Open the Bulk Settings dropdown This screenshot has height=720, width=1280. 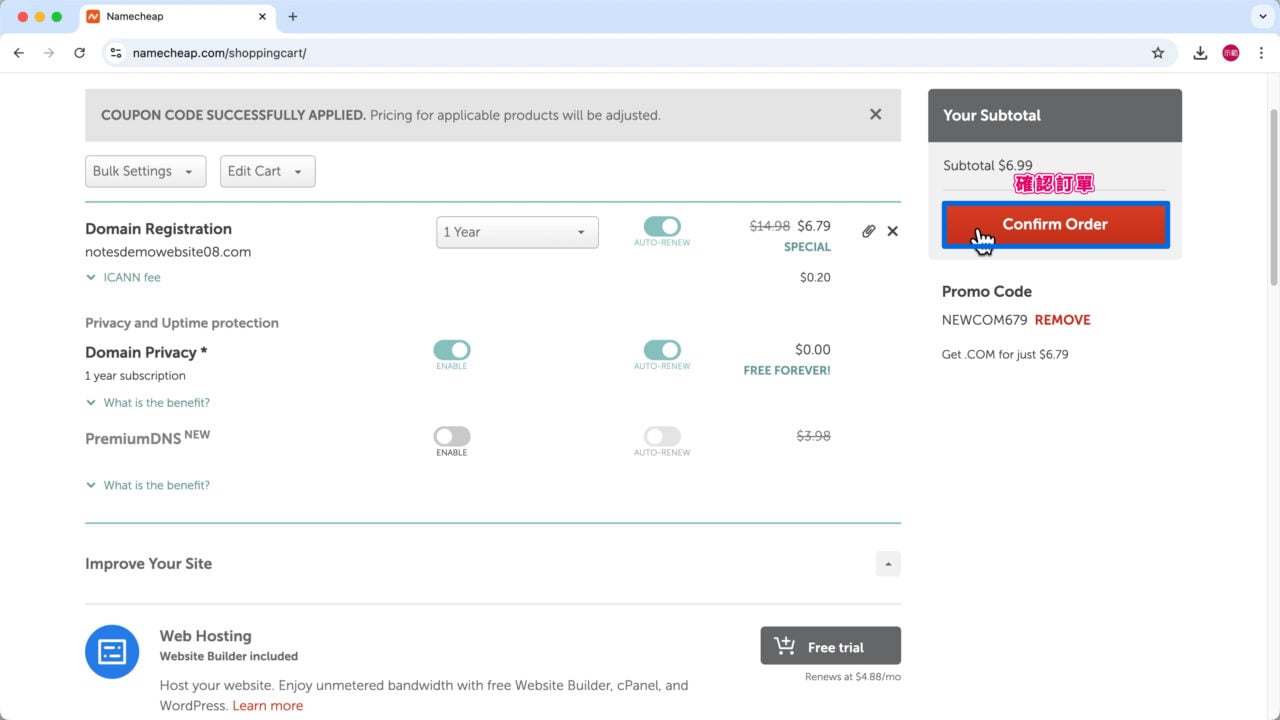pyautogui.click(x=145, y=171)
